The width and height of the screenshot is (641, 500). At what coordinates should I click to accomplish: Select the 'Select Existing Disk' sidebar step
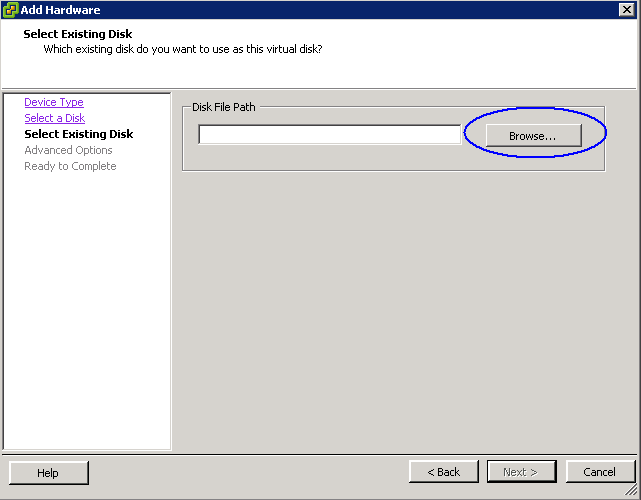pyautogui.click(x=79, y=134)
